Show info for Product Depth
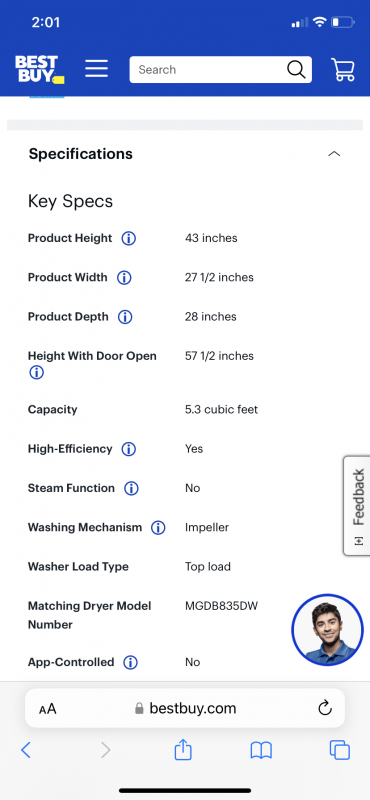The image size is (370, 800). (x=125, y=317)
